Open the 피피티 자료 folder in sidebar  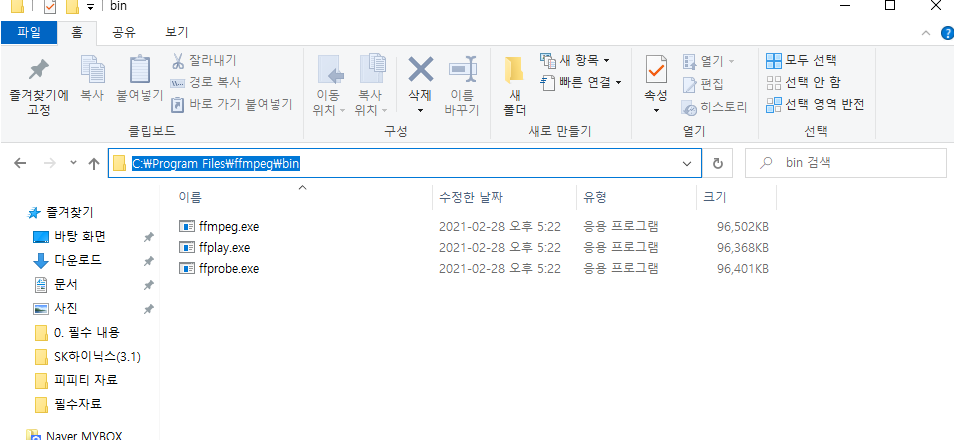[x=86, y=380]
